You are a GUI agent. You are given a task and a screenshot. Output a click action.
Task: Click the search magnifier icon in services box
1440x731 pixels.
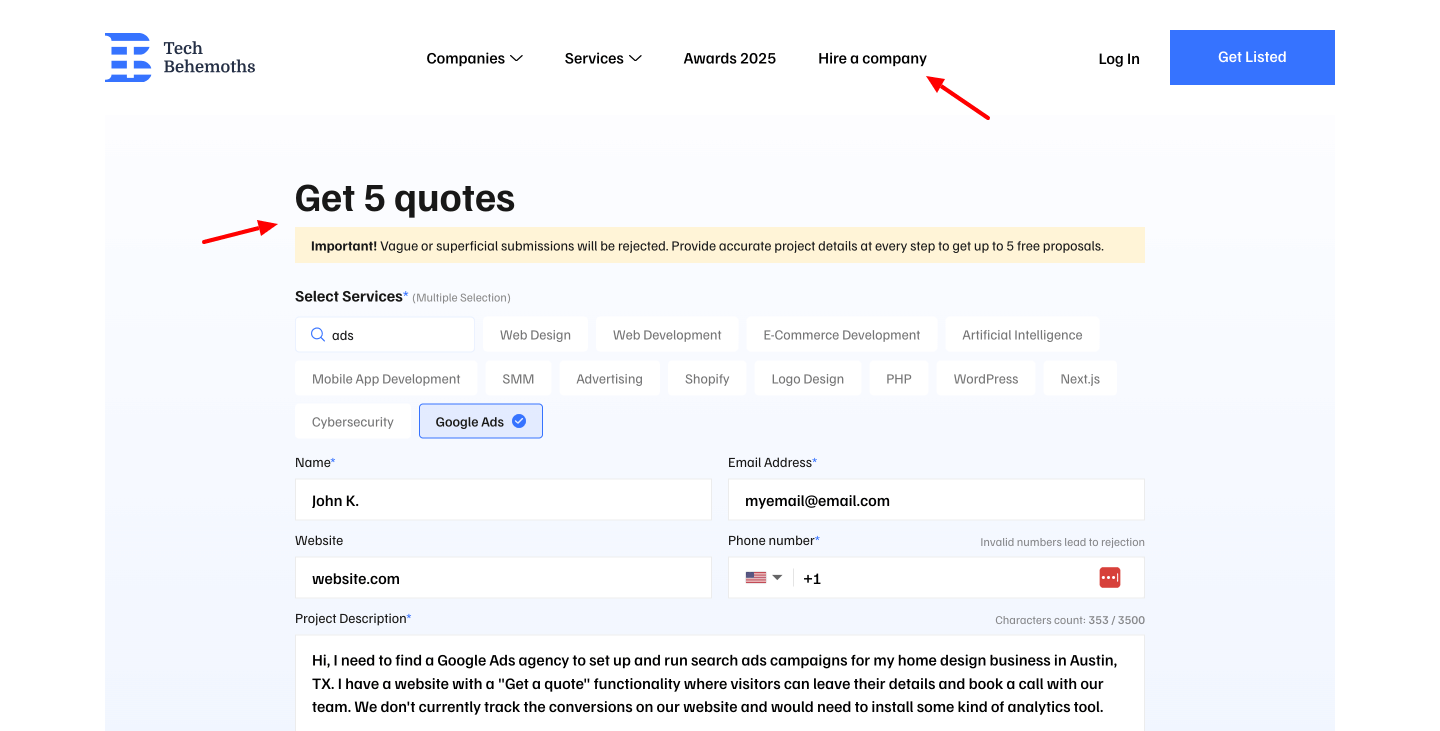[317, 335]
